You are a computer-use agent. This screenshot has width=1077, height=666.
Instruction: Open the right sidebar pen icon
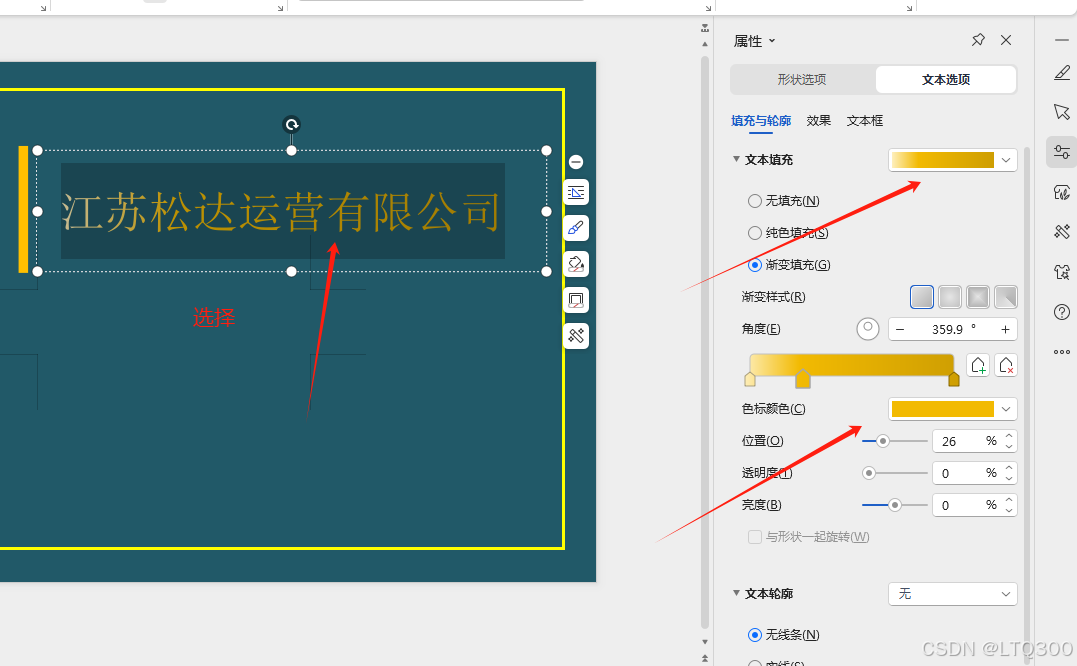coord(1062,73)
